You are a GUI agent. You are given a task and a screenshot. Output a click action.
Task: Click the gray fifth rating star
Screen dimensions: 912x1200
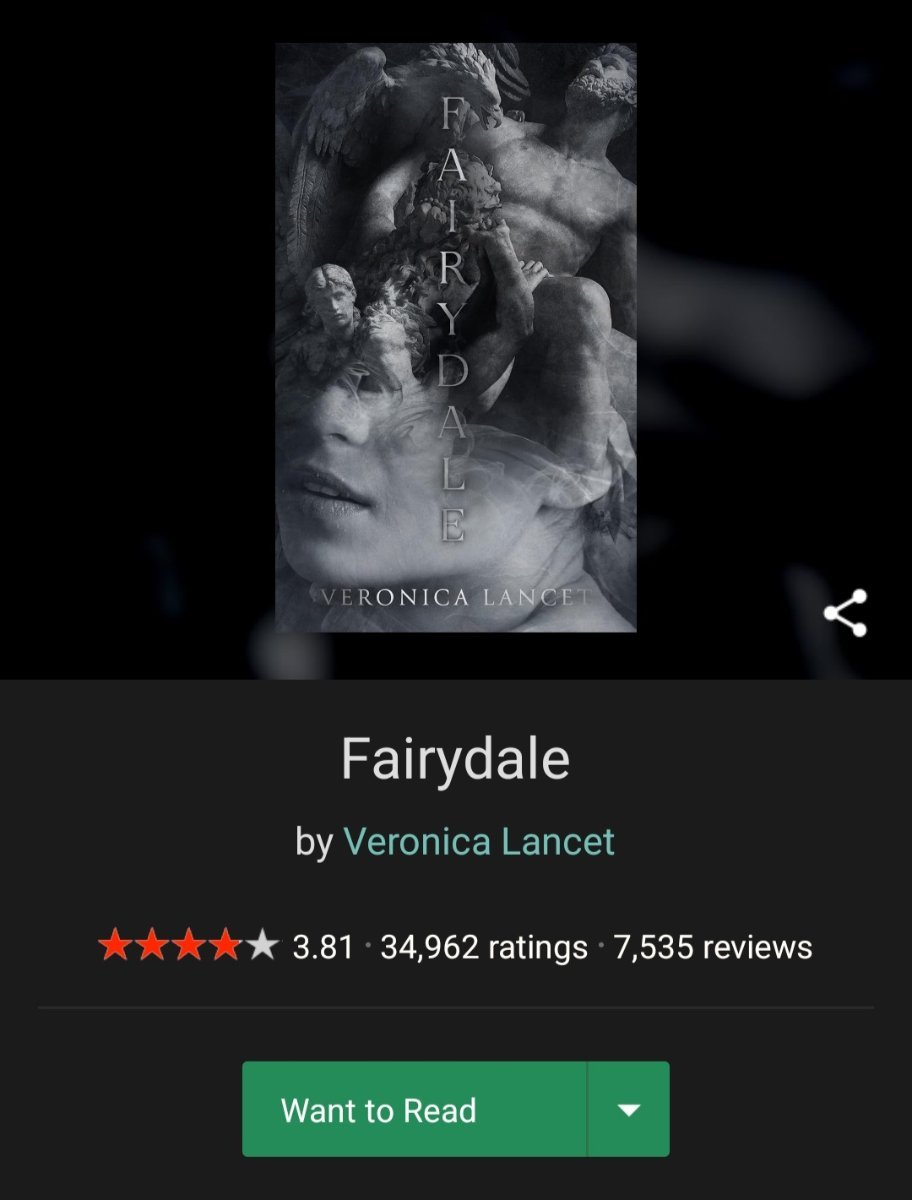coord(260,946)
